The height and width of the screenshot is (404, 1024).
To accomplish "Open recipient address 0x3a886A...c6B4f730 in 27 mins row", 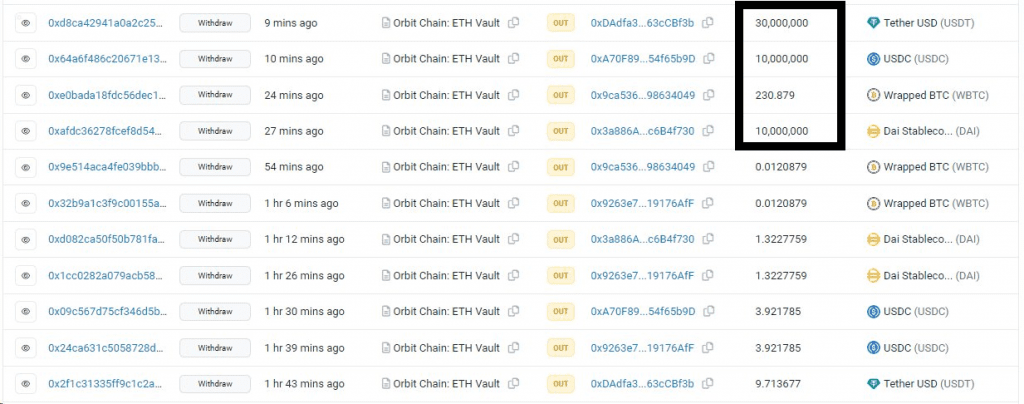I will point(642,131).
